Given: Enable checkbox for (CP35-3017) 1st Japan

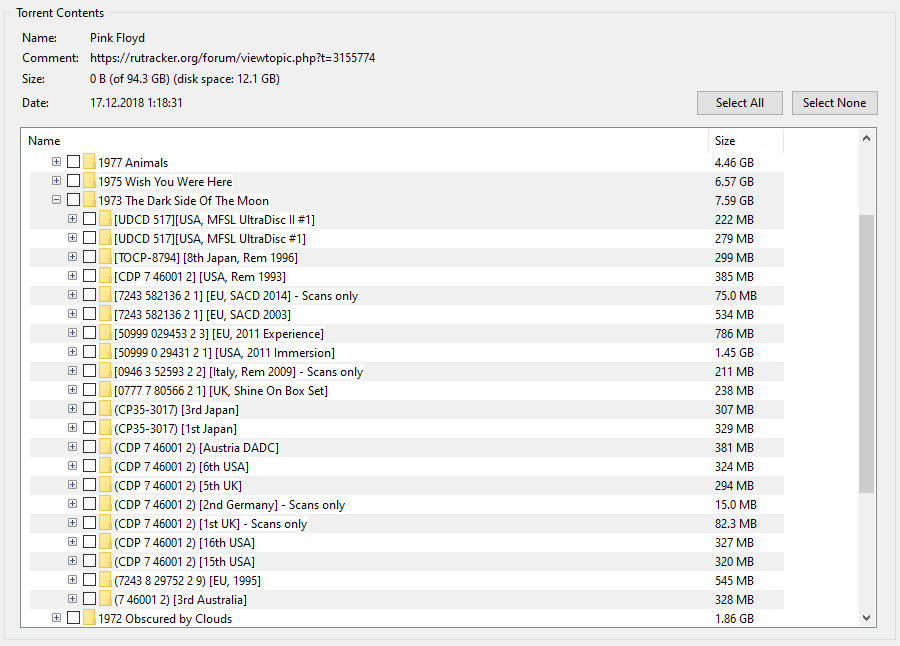Looking at the screenshot, I should 89,428.
